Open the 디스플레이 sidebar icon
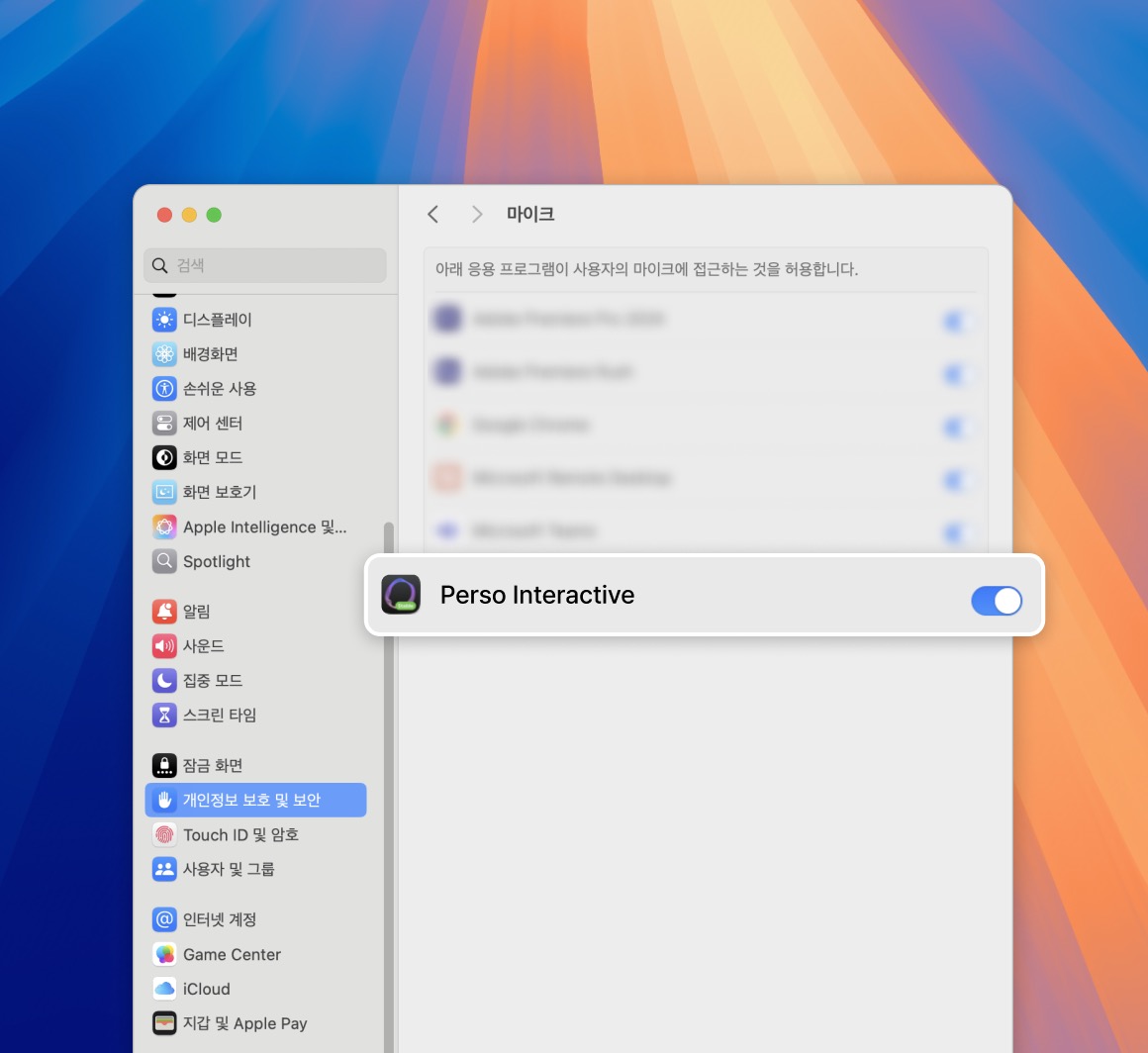 [164, 320]
